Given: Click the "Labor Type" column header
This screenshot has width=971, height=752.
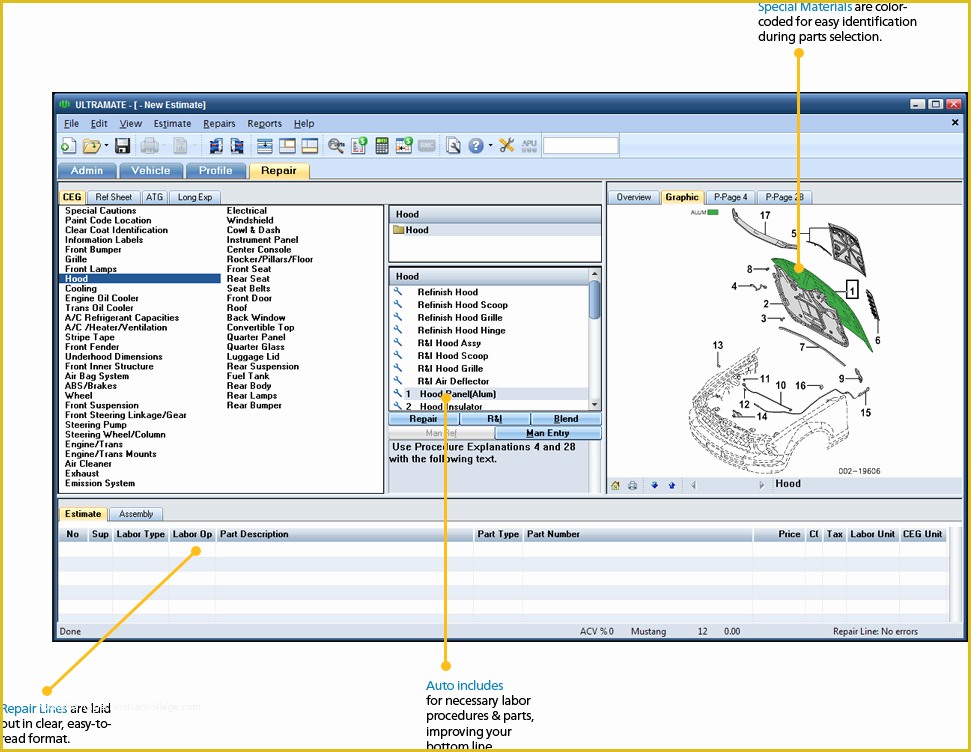Looking at the screenshot, I should click(x=141, y=534).
